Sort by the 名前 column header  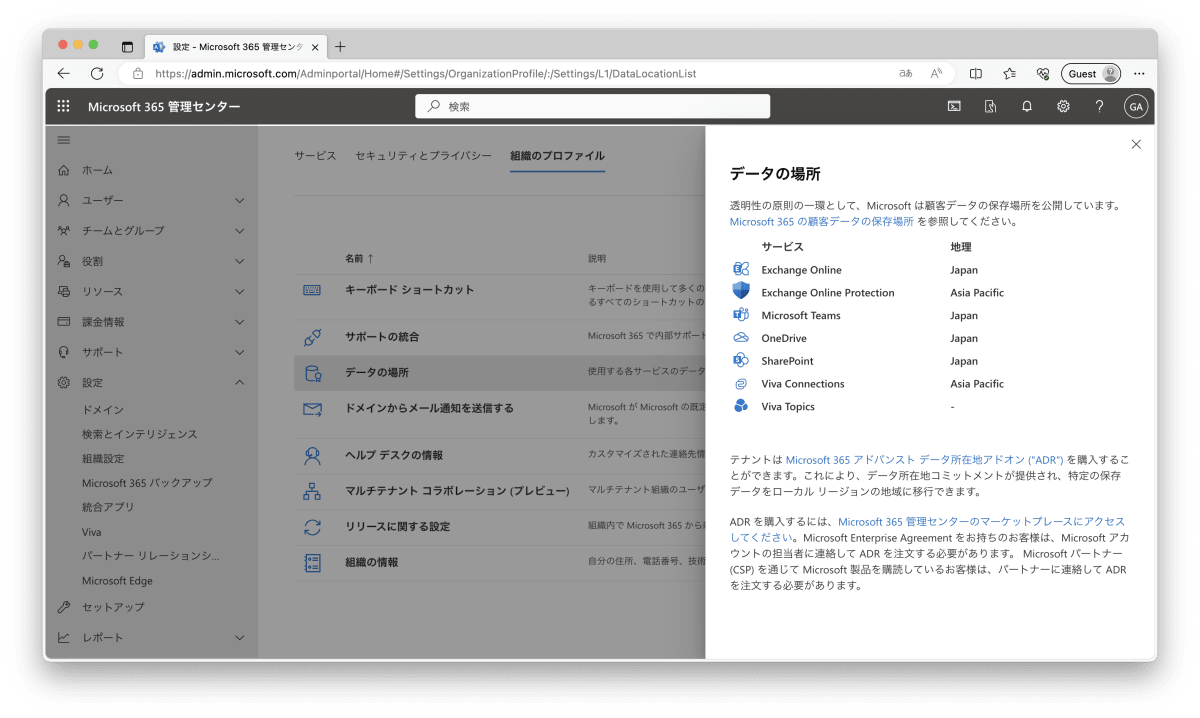pos(359,258)
